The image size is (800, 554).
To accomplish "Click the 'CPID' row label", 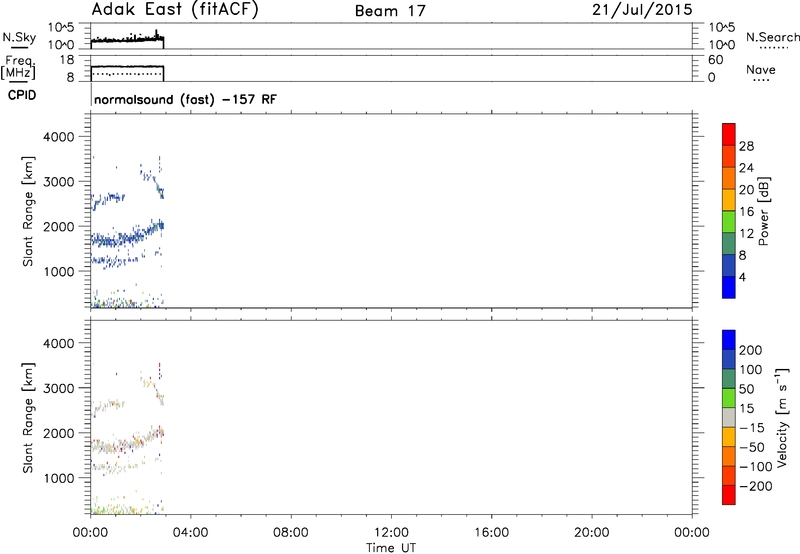I will pyautogui.click(x=22, y=95).
